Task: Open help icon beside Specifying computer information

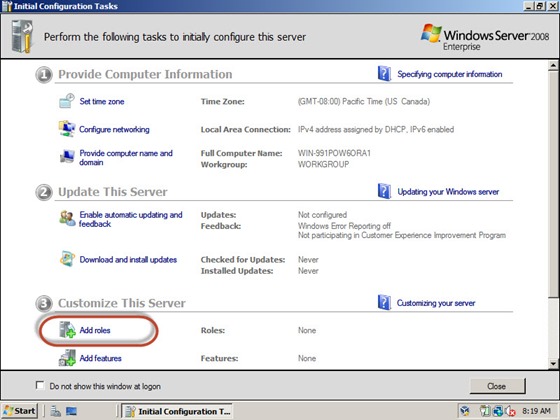Action: coord(384,74)
